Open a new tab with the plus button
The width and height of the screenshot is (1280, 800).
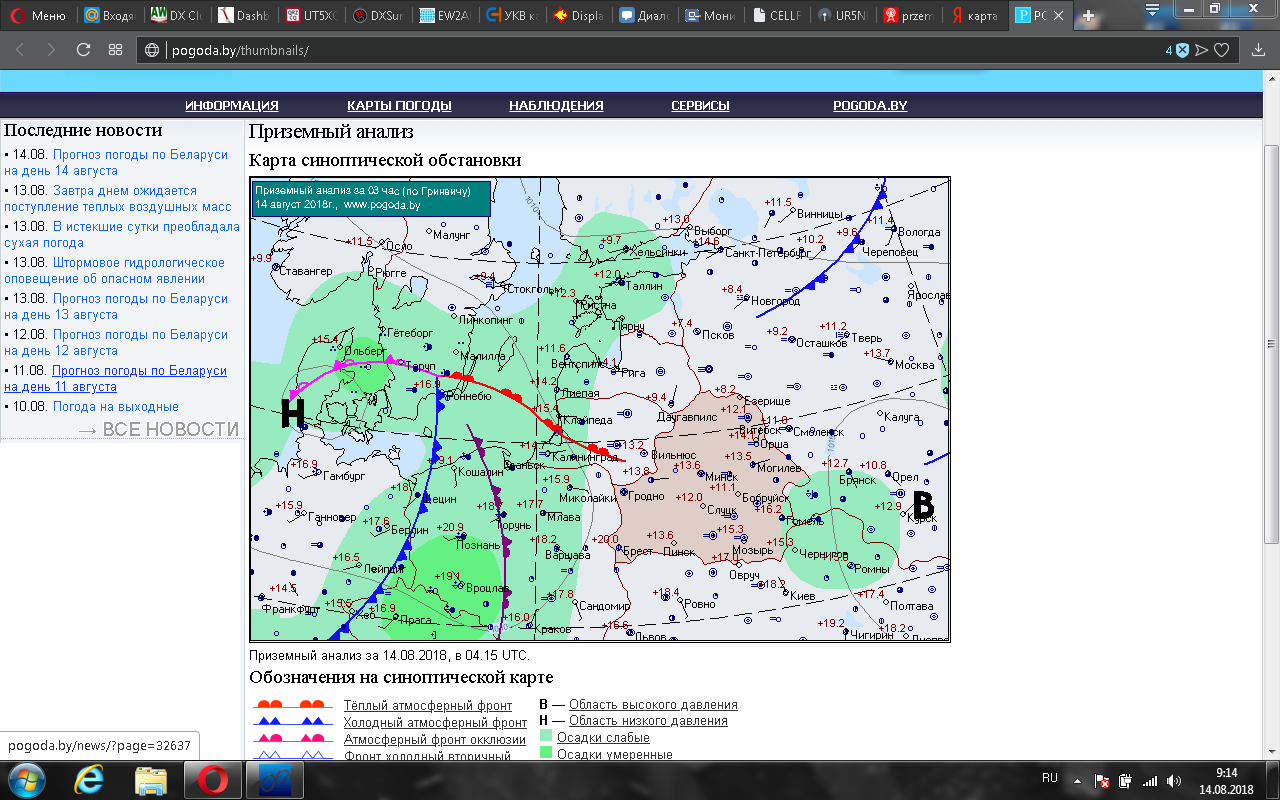pos(1089,16)
